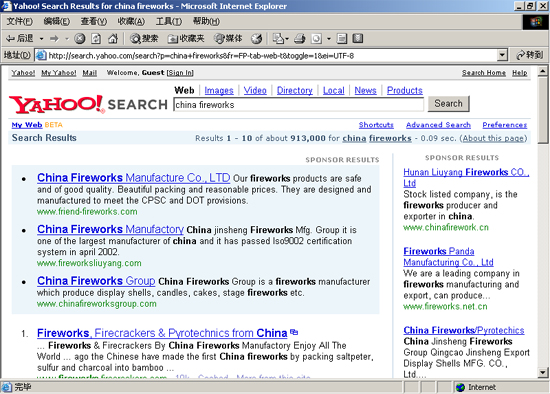Click the History icon in toolbar

(256, 39)
